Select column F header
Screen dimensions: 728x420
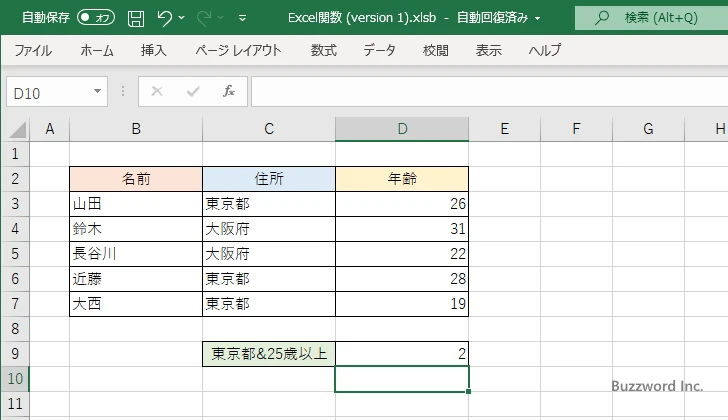click(576, 129)
